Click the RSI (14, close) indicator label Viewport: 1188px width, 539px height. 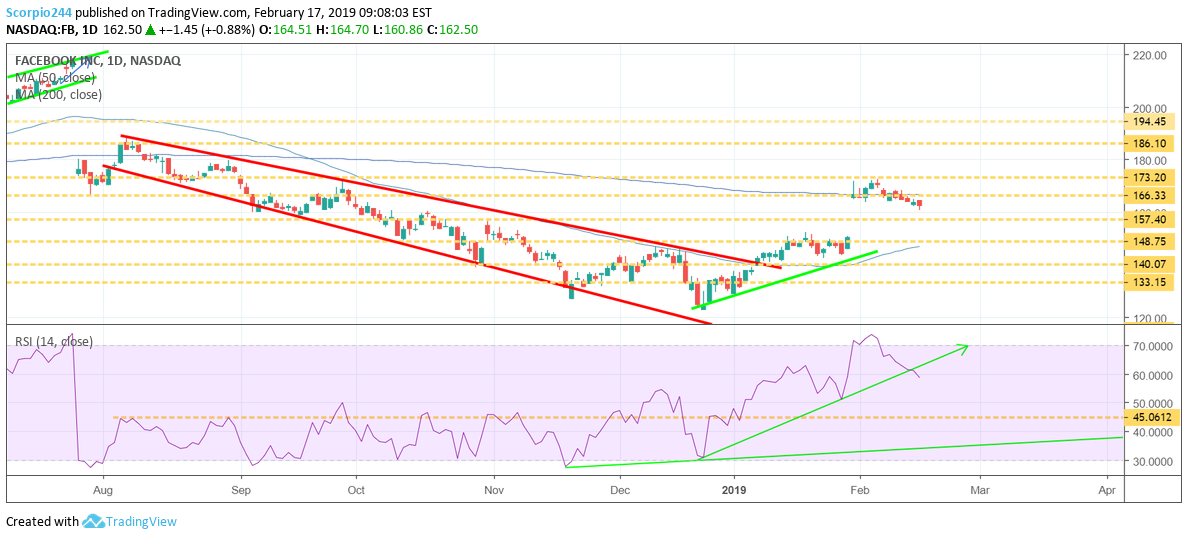pos(54,342)
